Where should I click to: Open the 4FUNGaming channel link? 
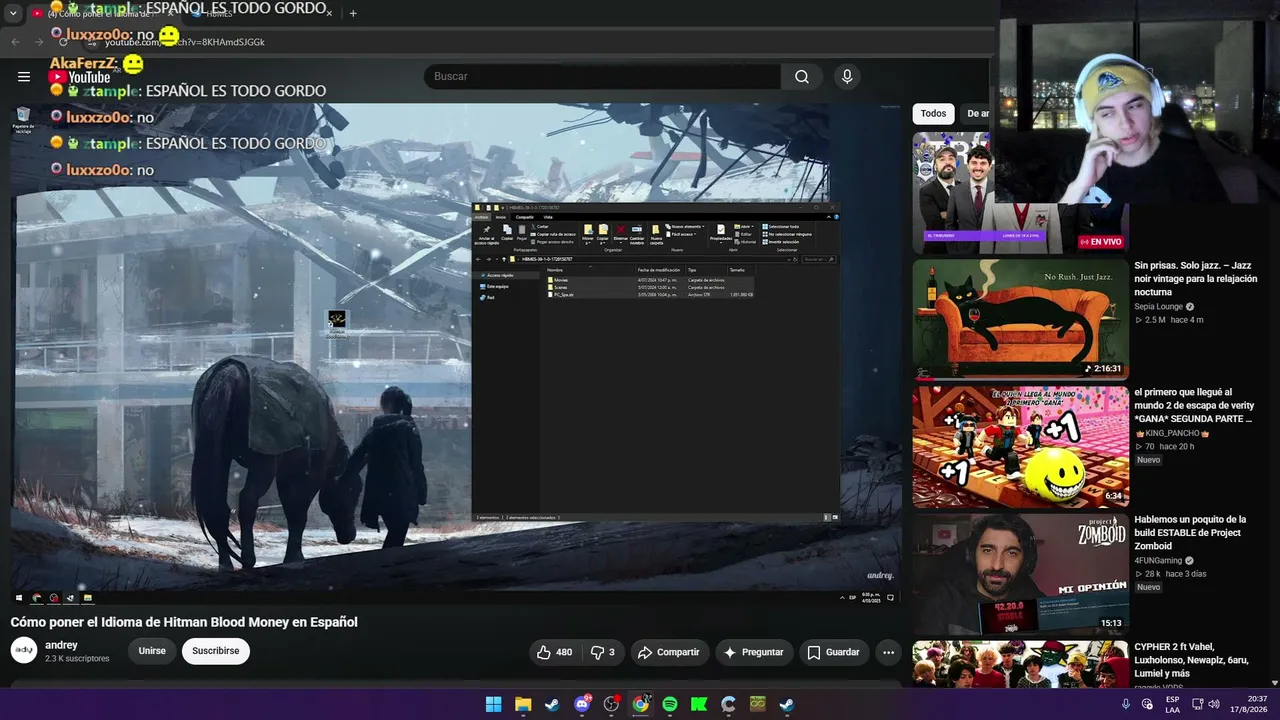pos(1158,560)
